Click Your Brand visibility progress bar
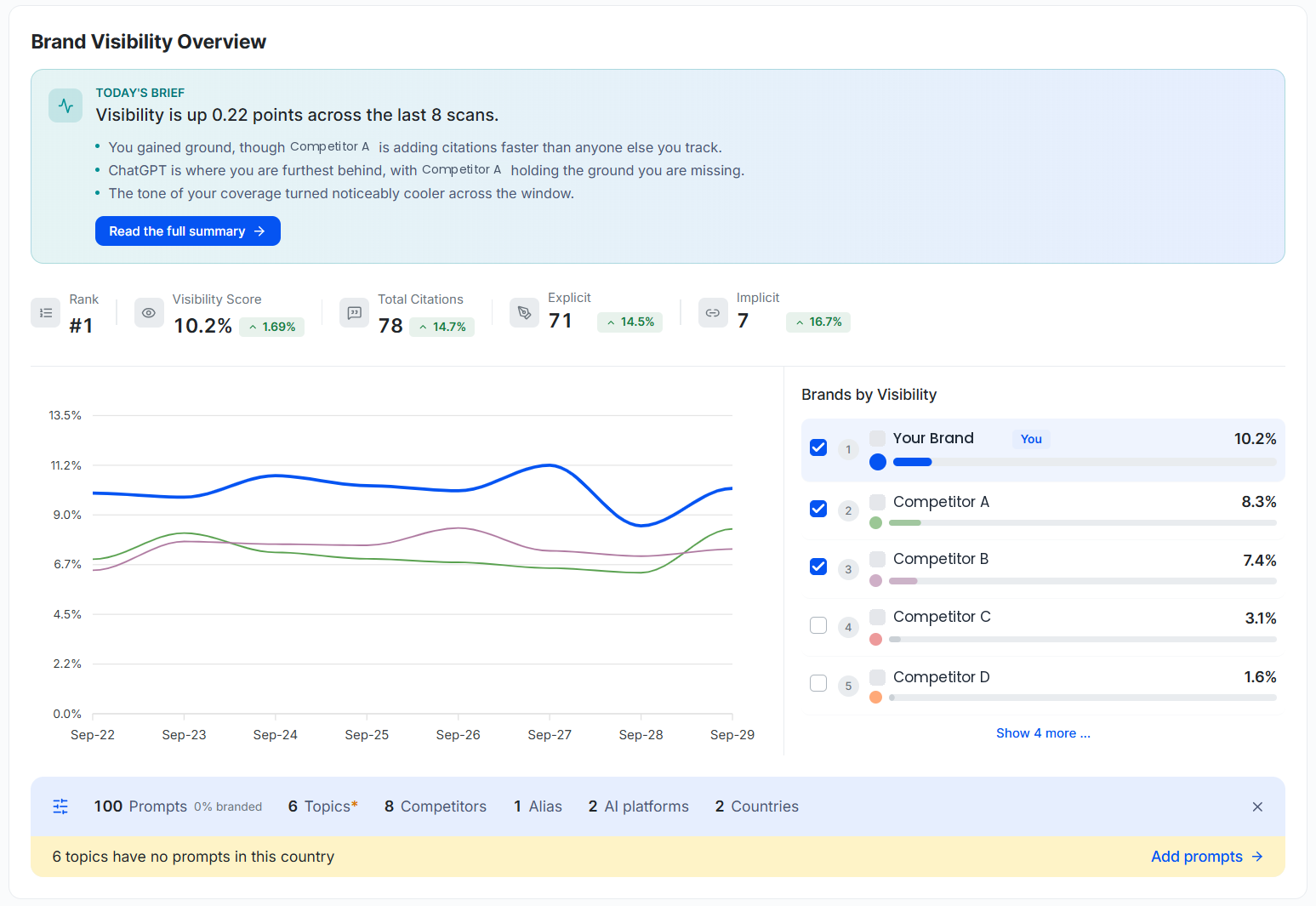Viewport: 1316px width, 906px height. (1085, 462)
